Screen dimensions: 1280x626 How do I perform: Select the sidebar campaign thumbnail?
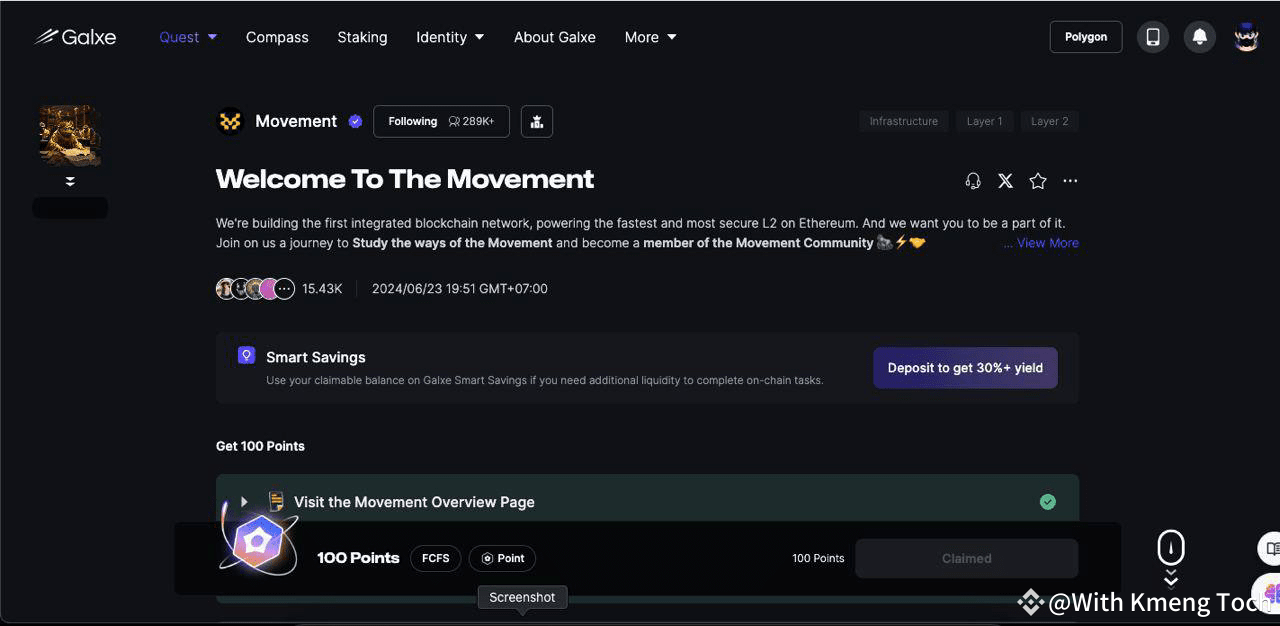coord(70,135)
